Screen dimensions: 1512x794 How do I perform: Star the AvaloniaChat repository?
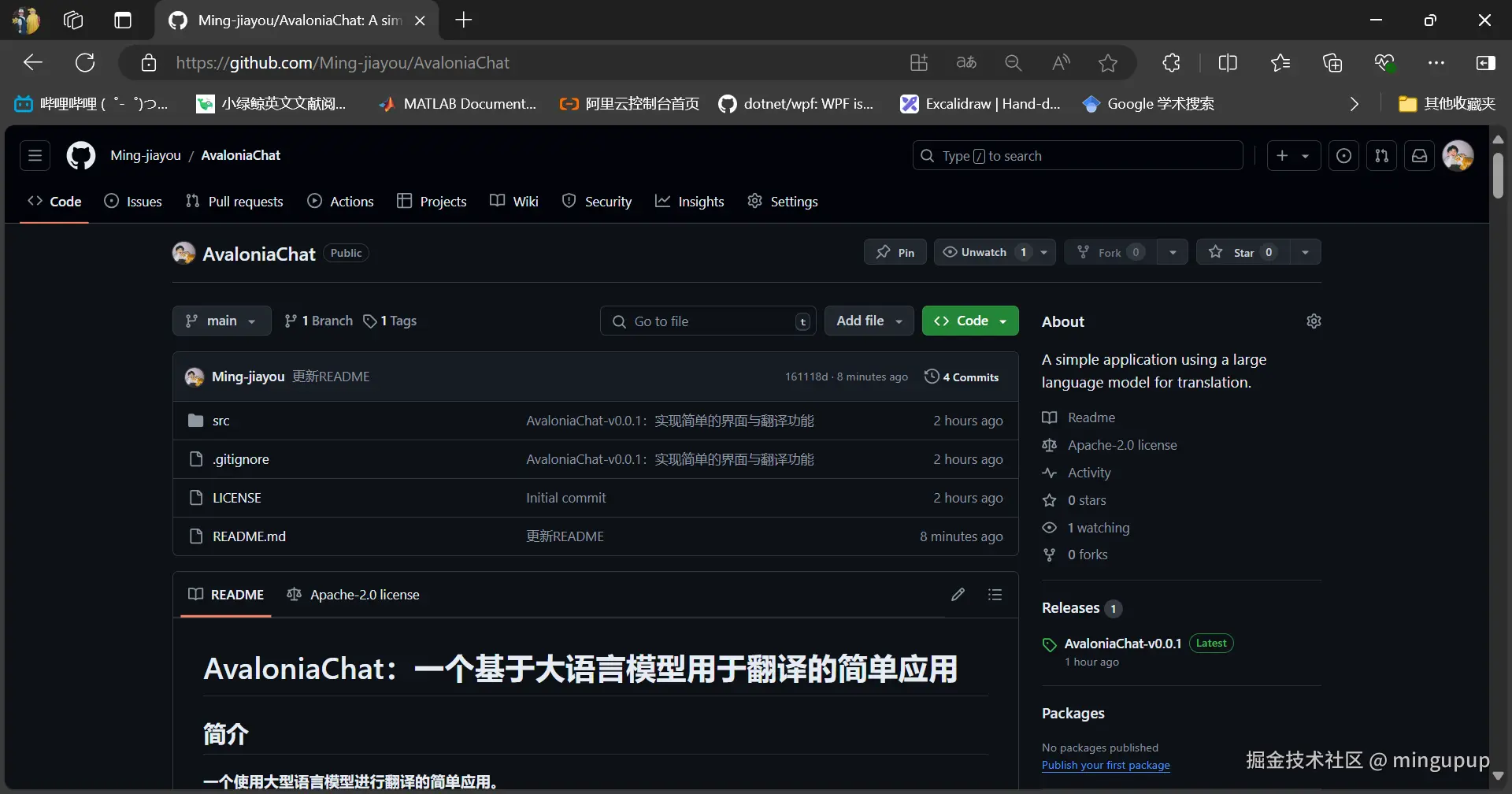[x=1243, y=252]
